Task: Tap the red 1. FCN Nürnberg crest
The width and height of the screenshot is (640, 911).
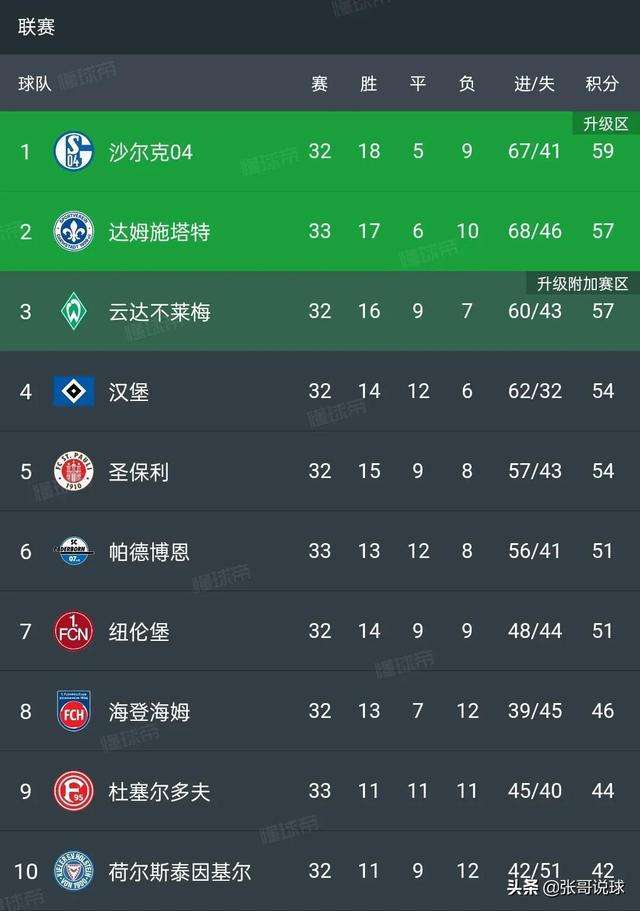Action: (x=74, y=631)
